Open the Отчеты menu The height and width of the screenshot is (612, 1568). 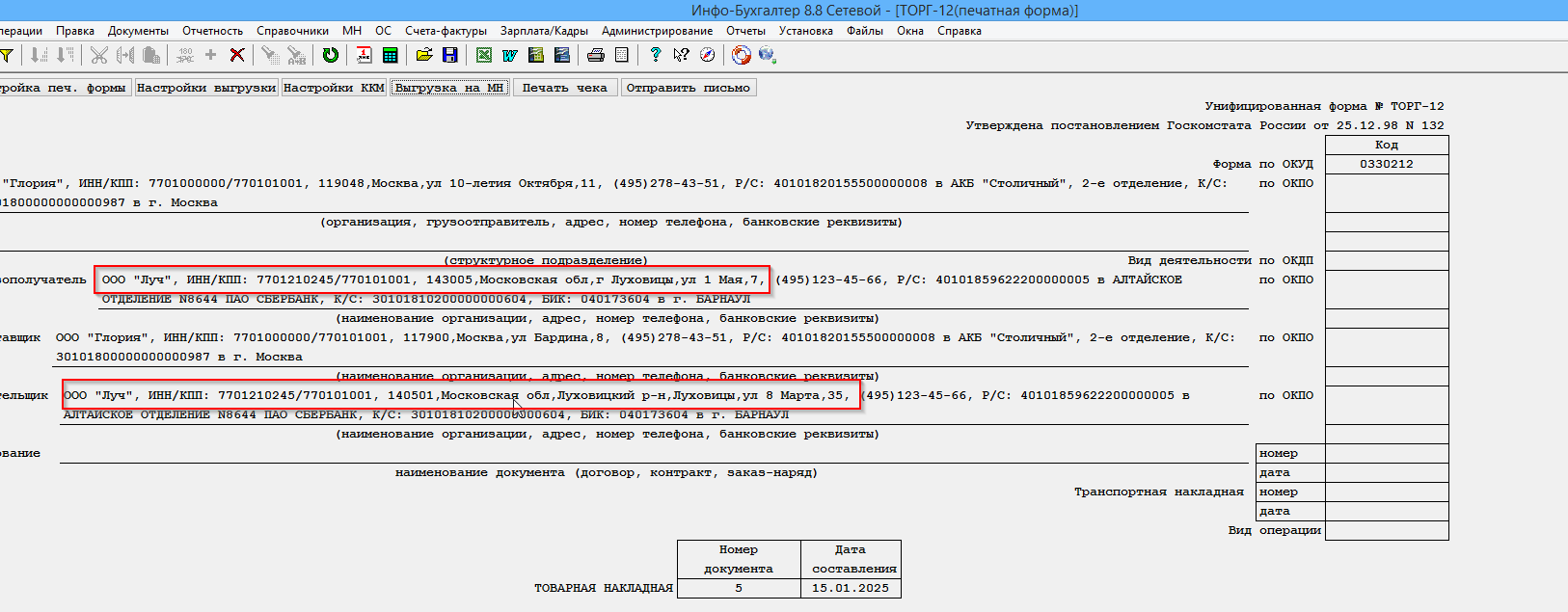746,31
